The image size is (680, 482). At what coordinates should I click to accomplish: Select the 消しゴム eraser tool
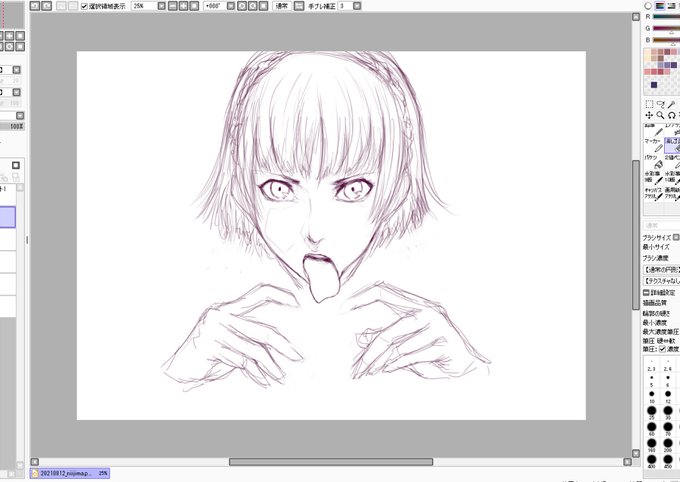(x=672, y=146)
